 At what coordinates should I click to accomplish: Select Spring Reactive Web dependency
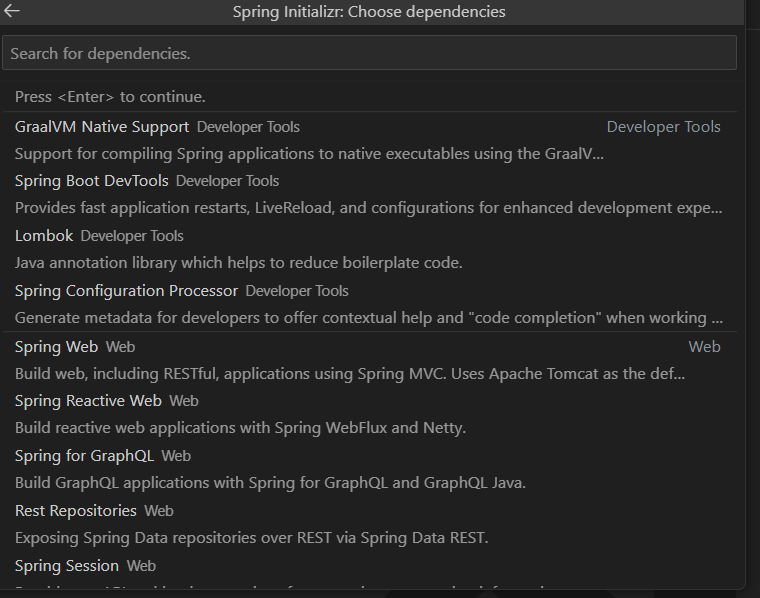[369, 414]
